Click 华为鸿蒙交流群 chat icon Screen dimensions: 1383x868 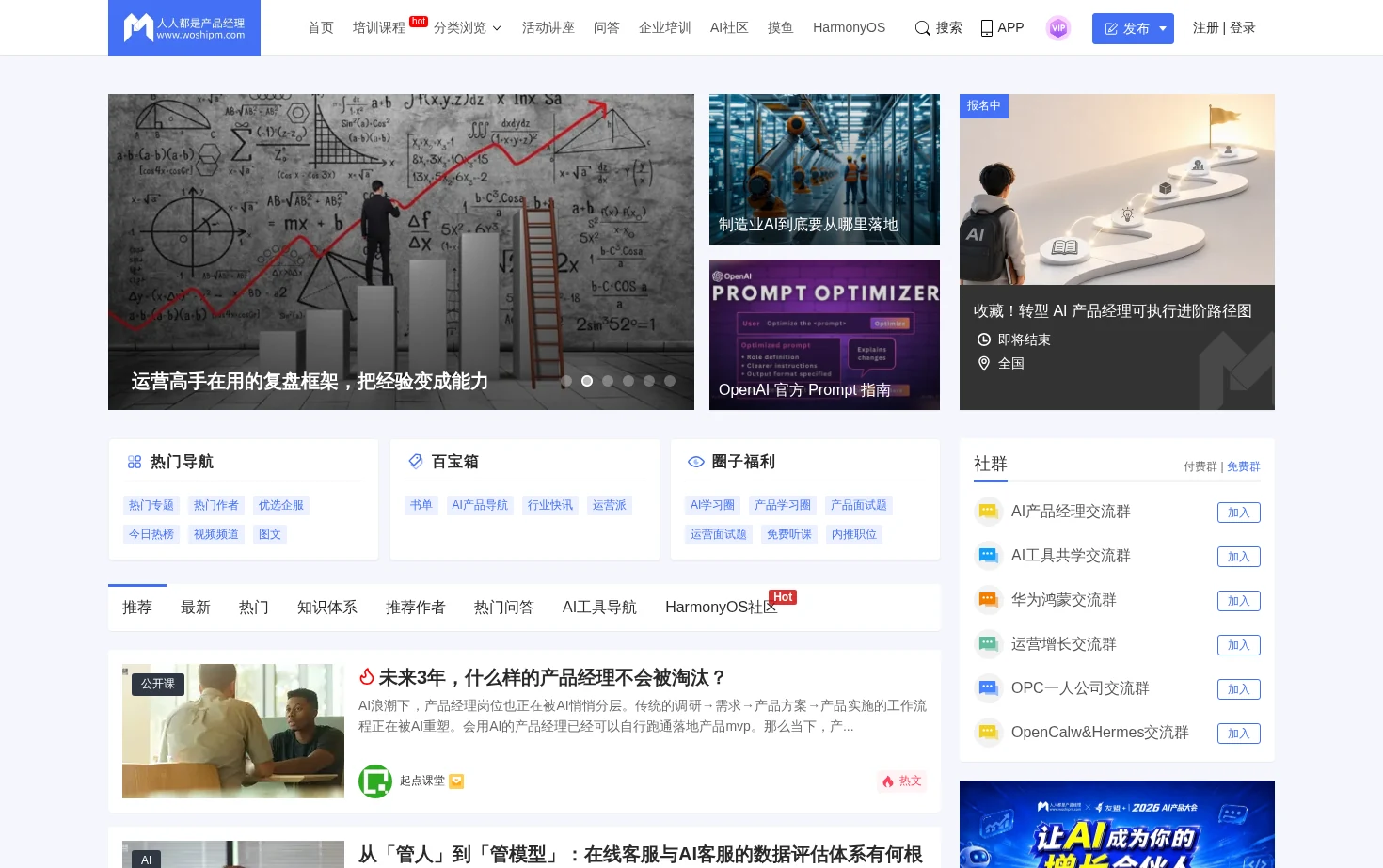tap(989, 600)
